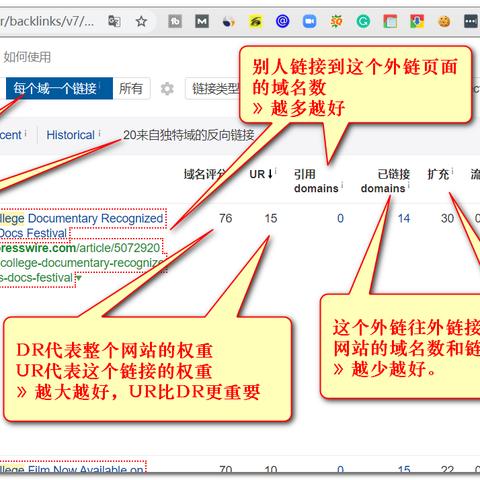This screenshot has height=480, width=480.
Task: Select the 每个域一个链接 button
Action: (59, 88)
